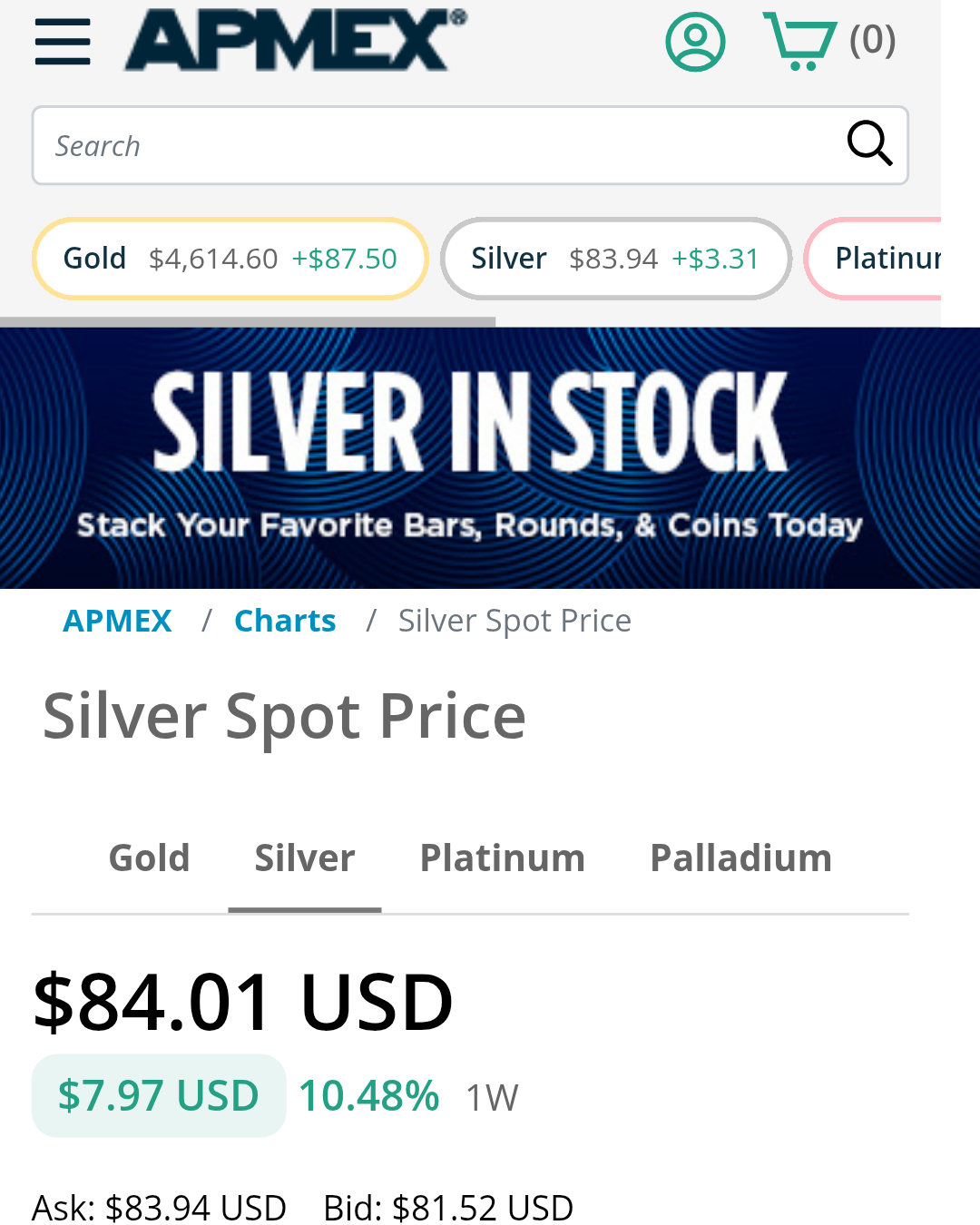Select the Gold spot price pill
980x1225 pixels.
(x=230, y=259)
